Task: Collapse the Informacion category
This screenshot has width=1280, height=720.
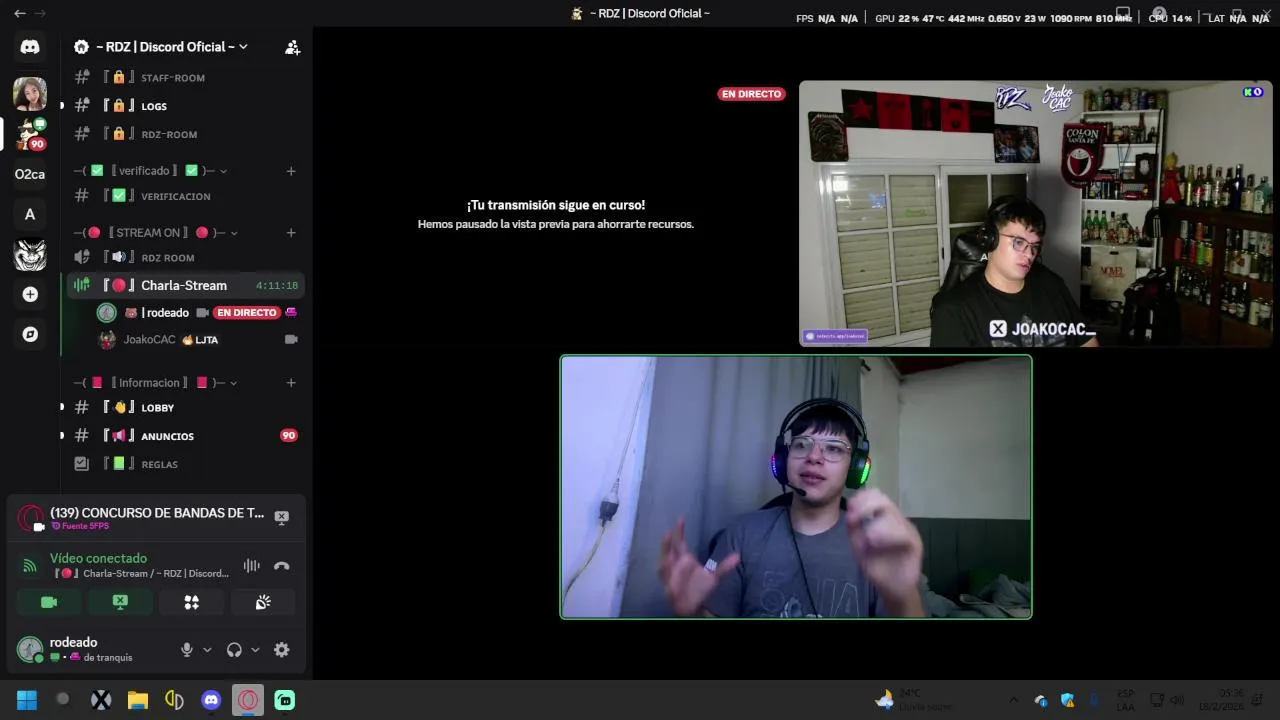Action: pos(156,383)
